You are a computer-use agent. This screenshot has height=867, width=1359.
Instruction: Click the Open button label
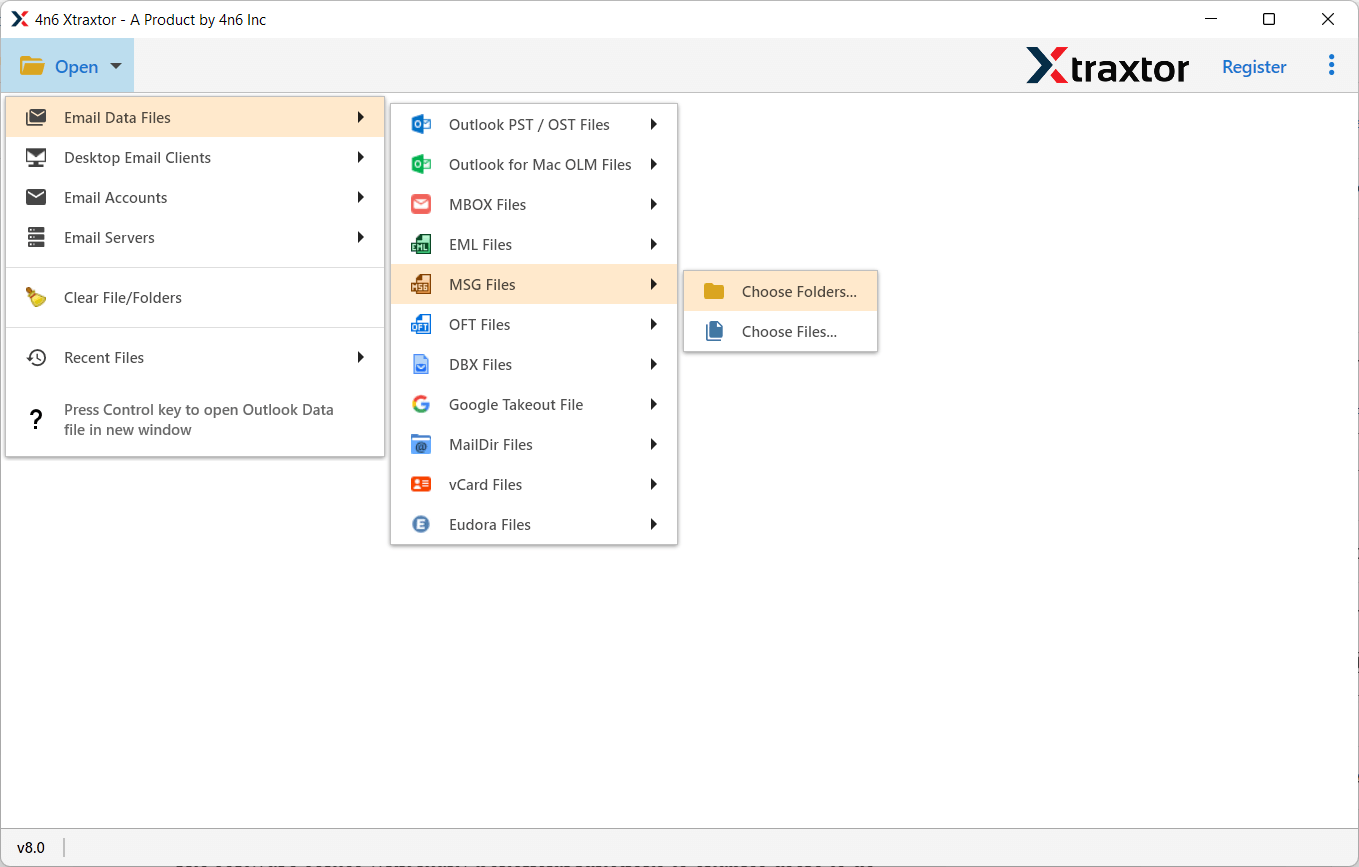pyautogui.click(x=76, y=67)
